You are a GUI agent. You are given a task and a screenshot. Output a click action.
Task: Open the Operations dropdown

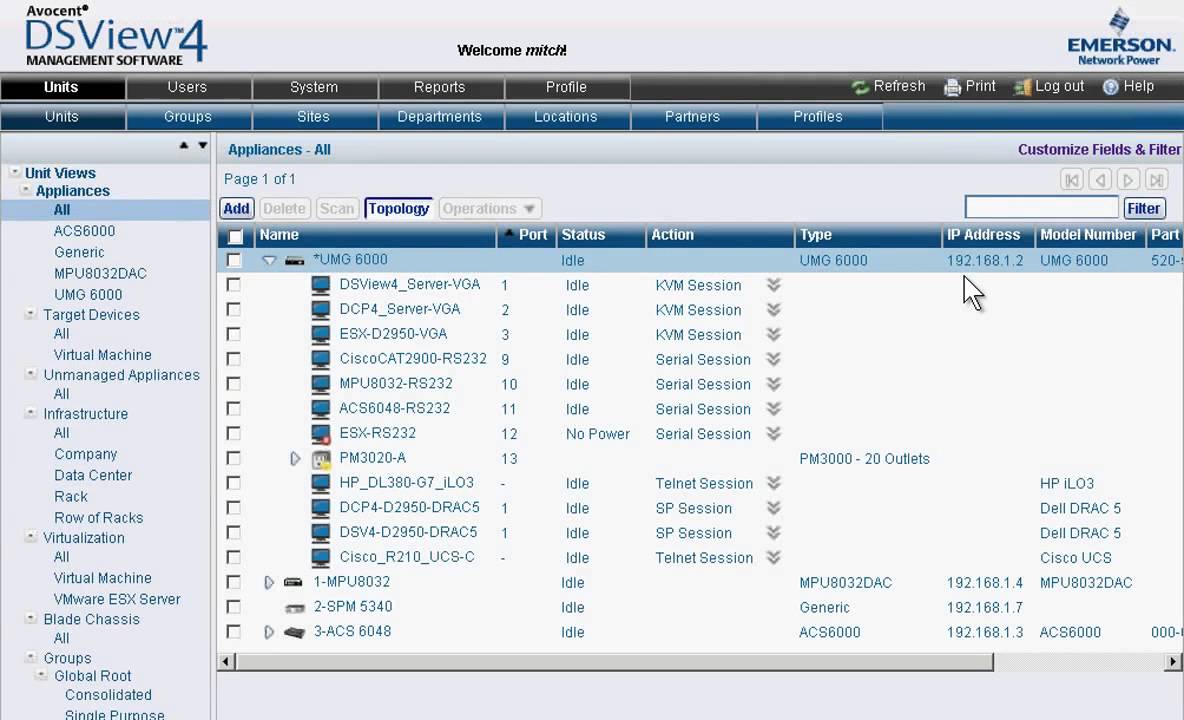489,208
